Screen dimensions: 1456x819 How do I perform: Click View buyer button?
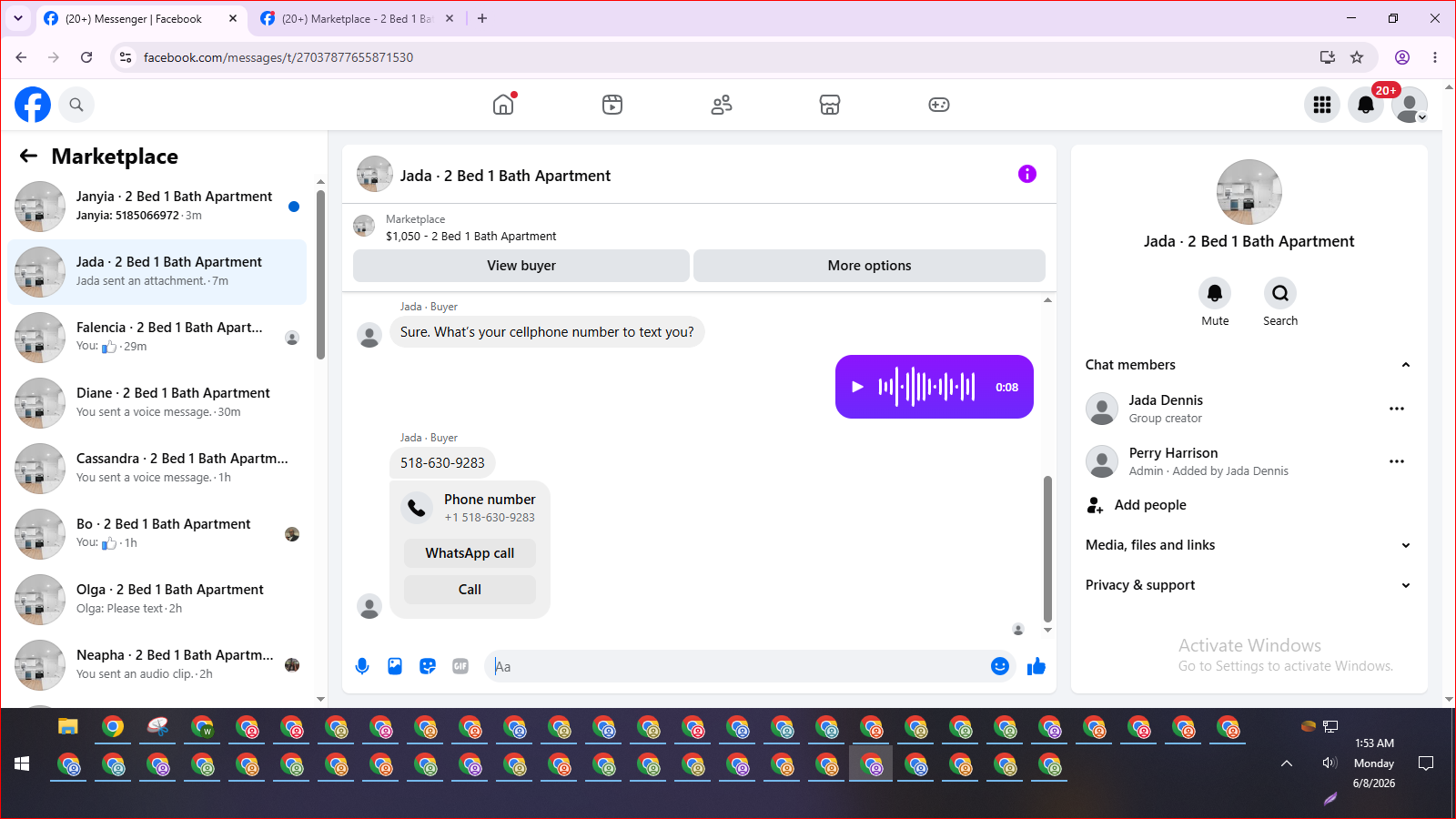tap(521, 266)
